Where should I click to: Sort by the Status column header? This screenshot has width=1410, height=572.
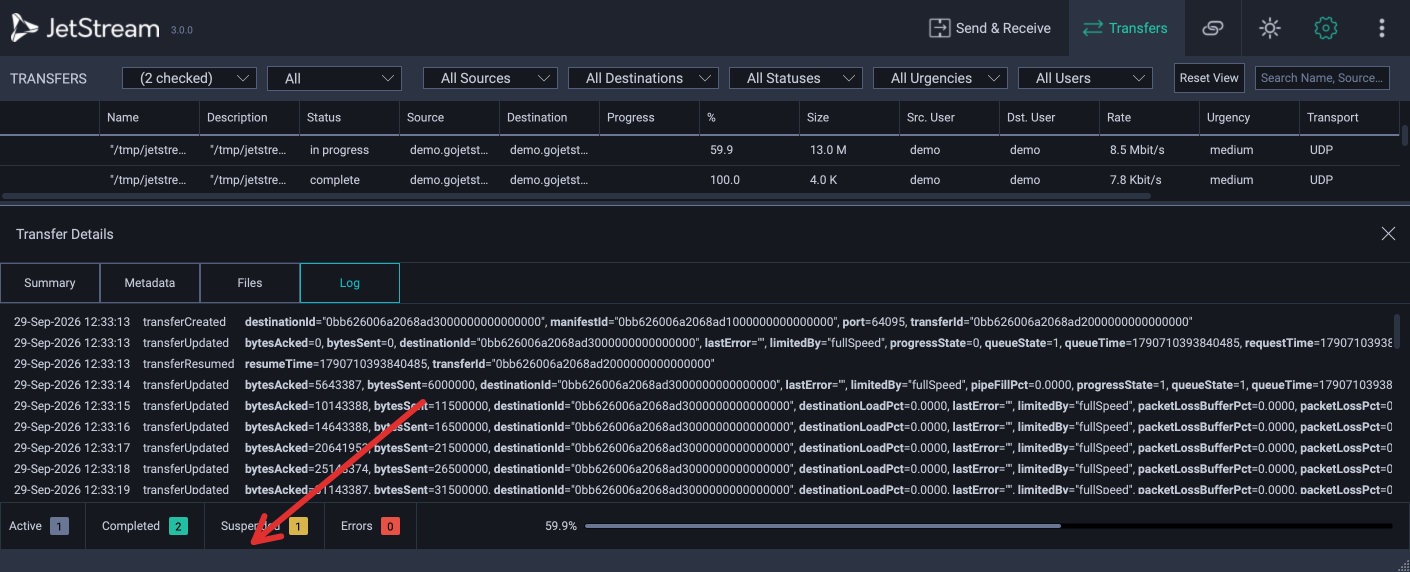pyautogui.click(x=350, y=117)
